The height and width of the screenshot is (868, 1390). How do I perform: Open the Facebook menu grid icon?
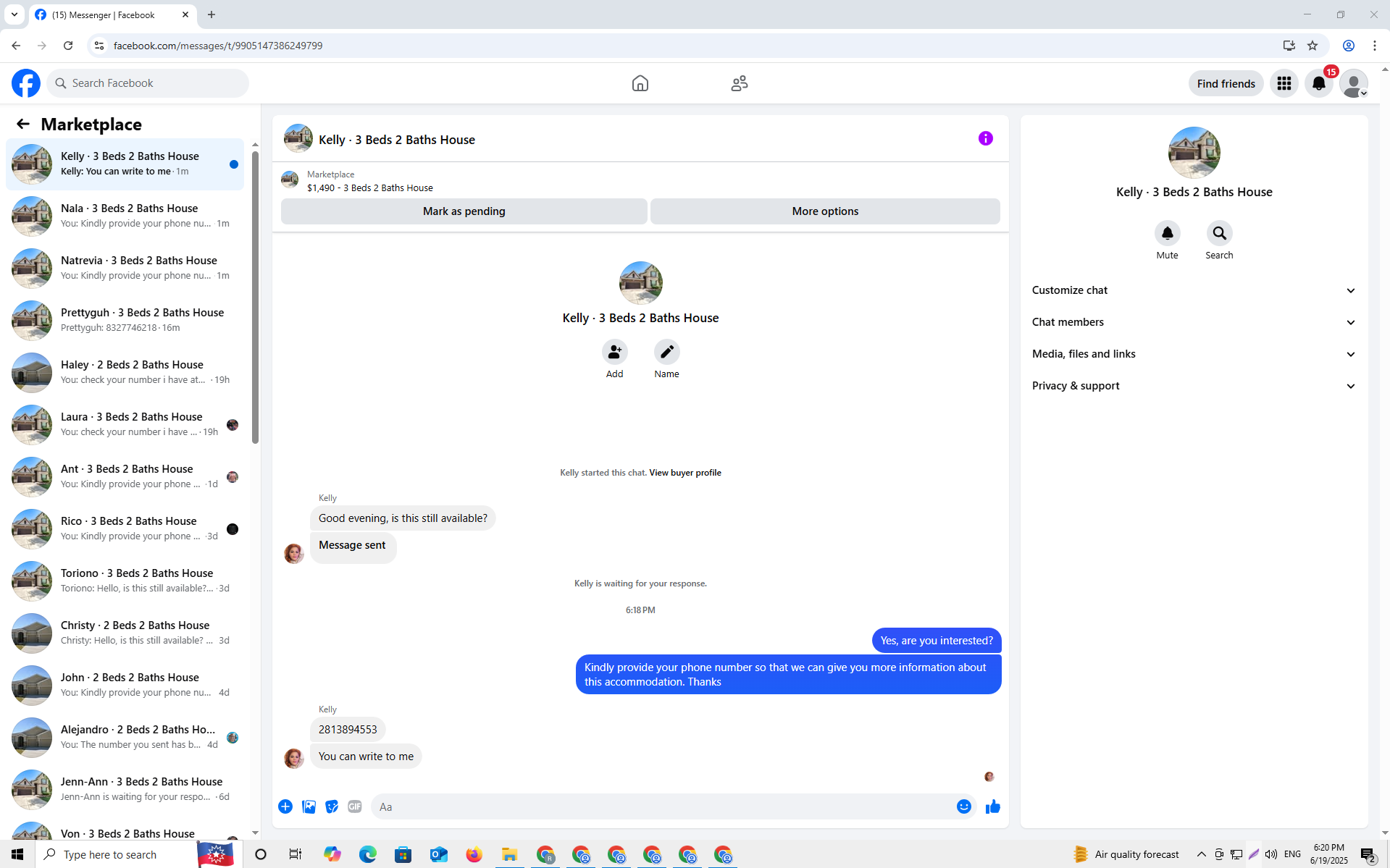[1284, 83]
